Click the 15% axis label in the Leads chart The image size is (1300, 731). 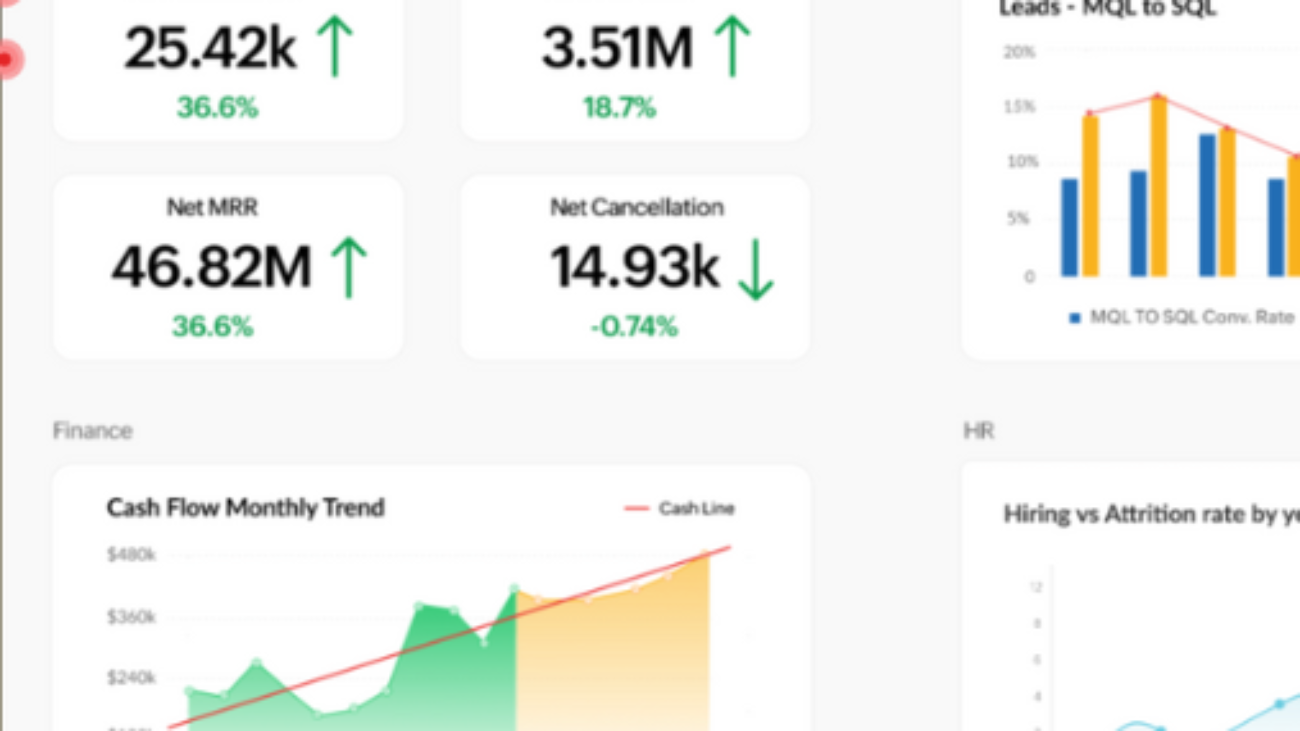click(x=1021, y=106)
